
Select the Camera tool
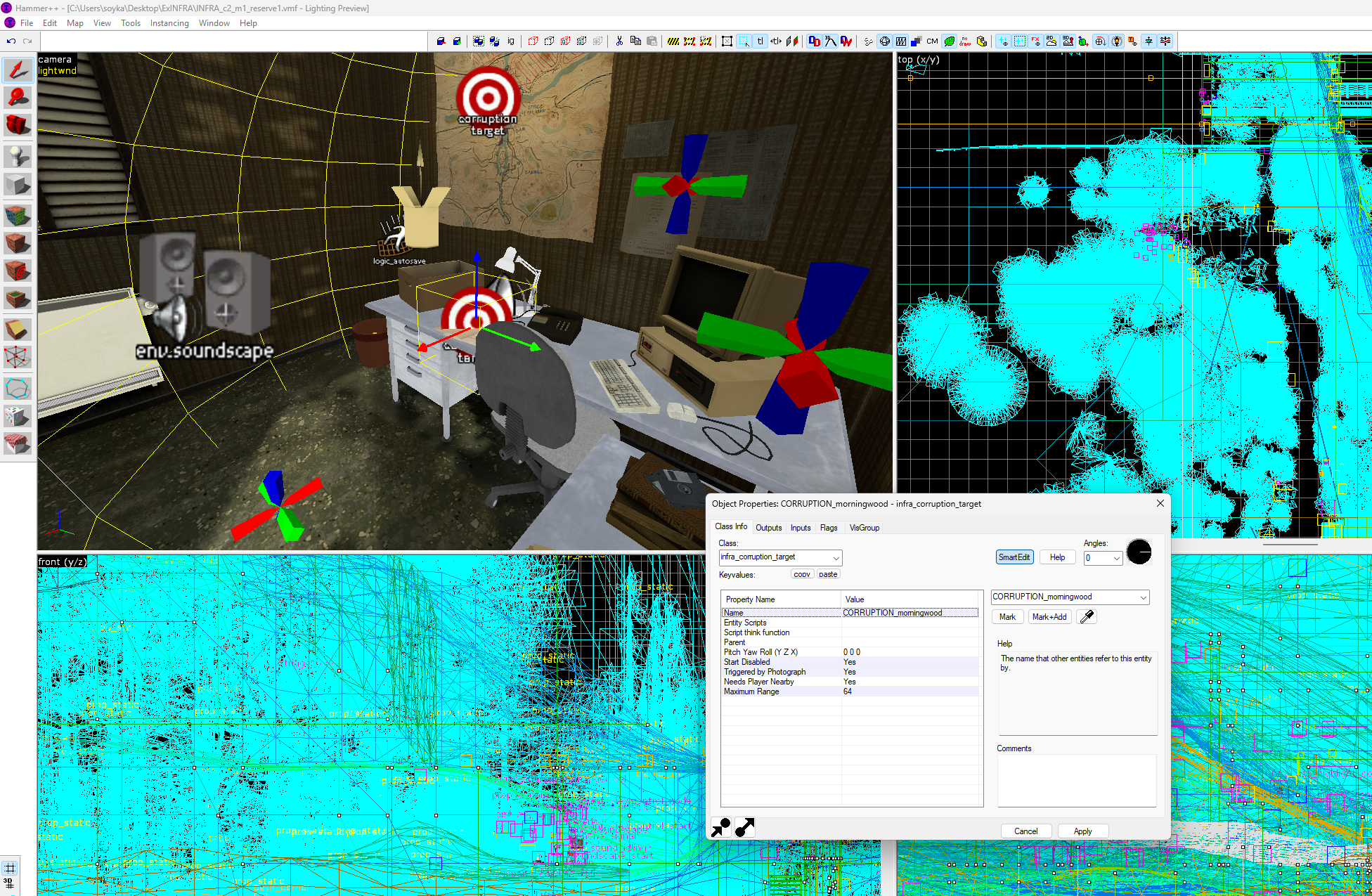[18, 126]
